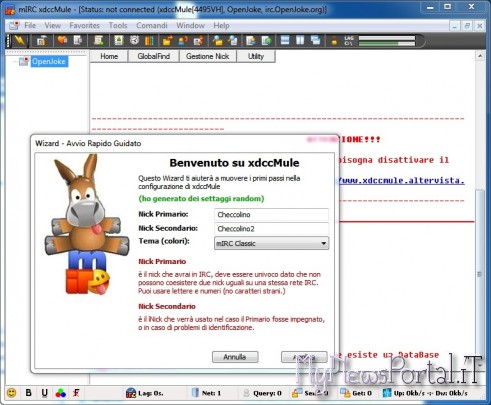The width and height of the screenshot is (491, 405).
Task: Click the DCC send file folder icon
Action: [167, 40]
